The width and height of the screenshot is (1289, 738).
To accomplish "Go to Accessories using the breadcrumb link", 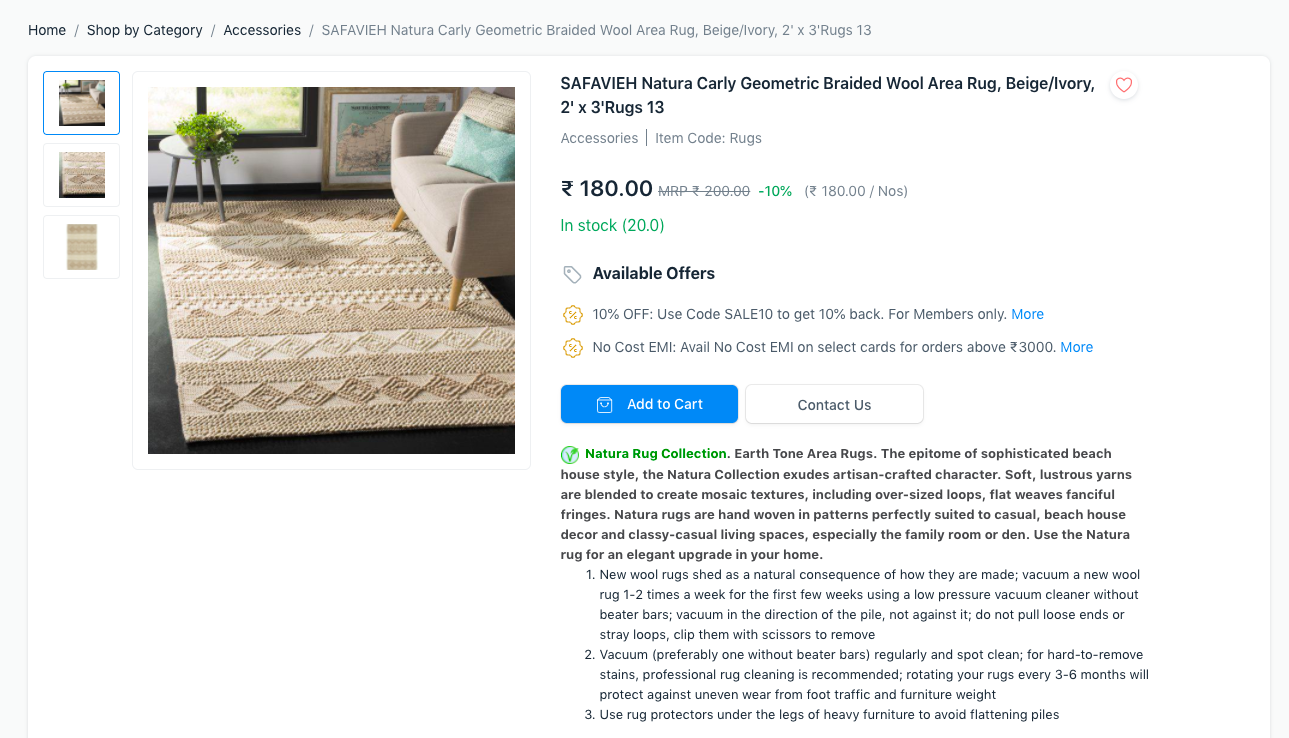I will [262, 30].
